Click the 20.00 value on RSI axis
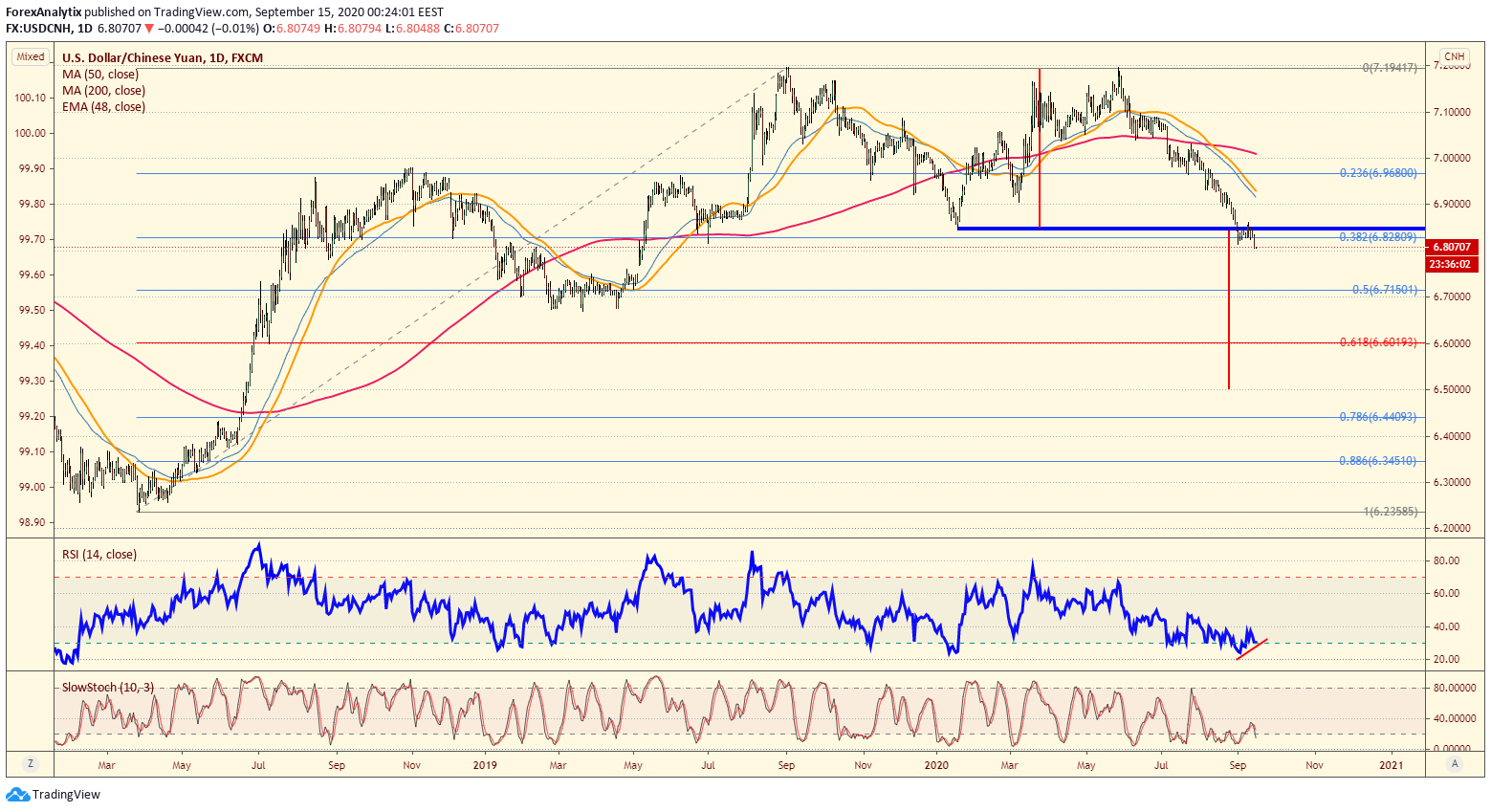 1446,660
